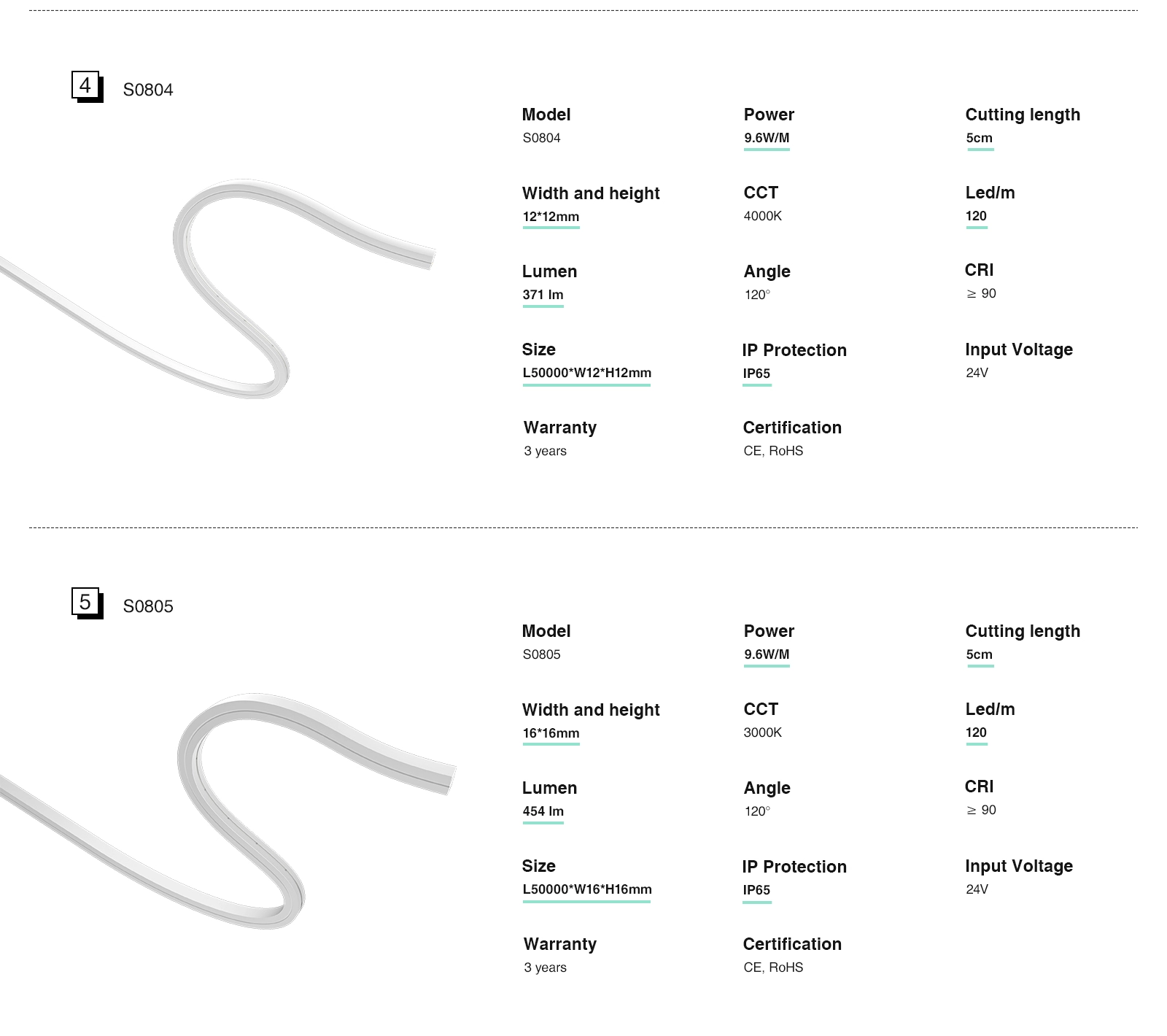Click the S0804 9.6W/M power value
The height and width of the screenshot is (1036, 1167).
click(x=767, y=138)
